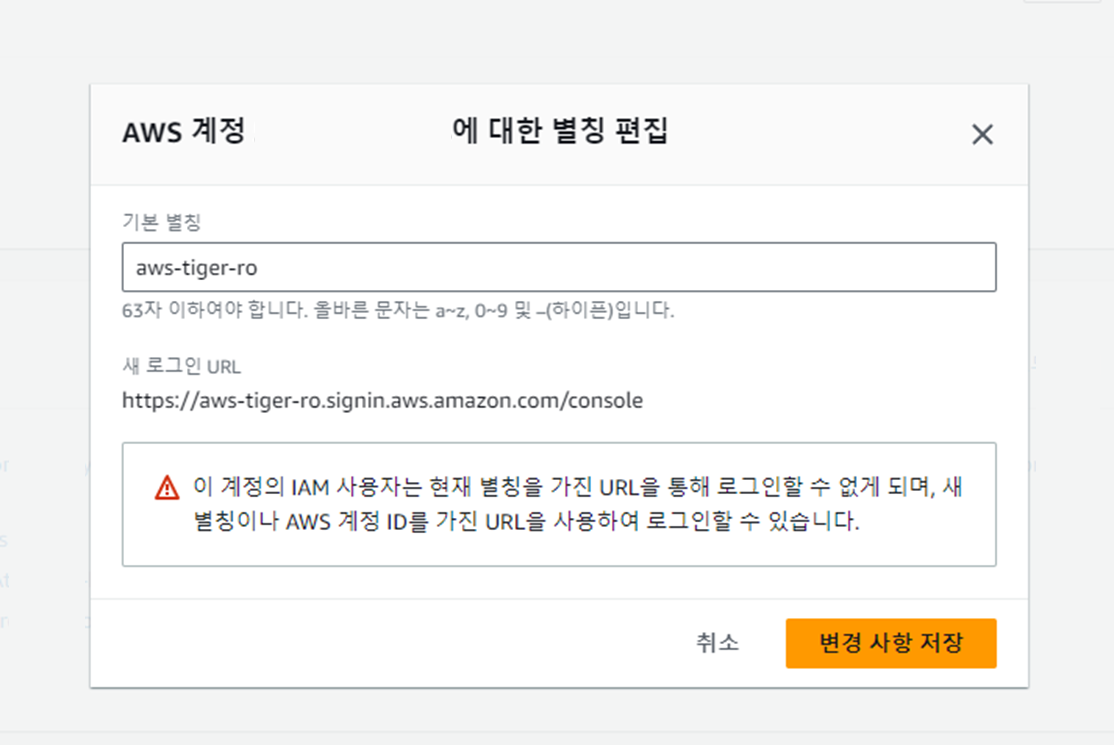This screenshot has height=745, width=1114.
Task: Click the red warning triangle icon
Action: pyautogui.click(x=167, y=488)
